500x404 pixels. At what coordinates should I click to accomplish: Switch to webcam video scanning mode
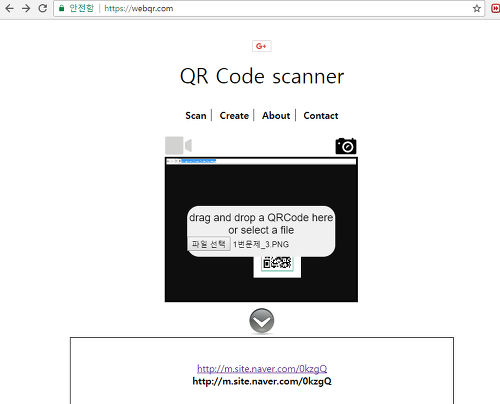pyautogui.click(x=178, y=145)
